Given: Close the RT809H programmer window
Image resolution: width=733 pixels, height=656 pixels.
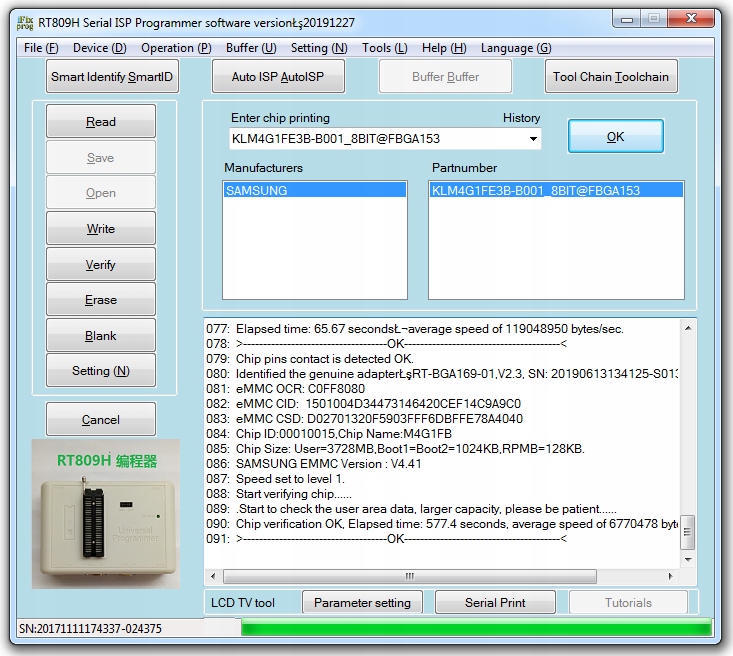Looking at the screenshot, I should (691, 19).
